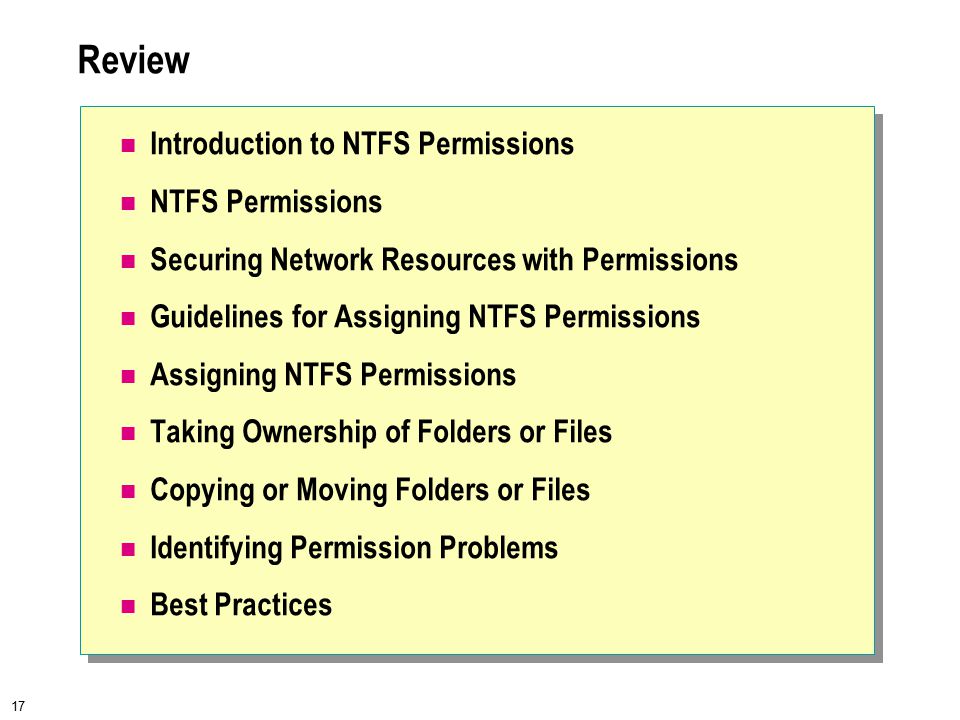This screenshot has width=960, height=720.
Task: Click the bullet square before Securing Network Resources
Action: tap(128, 261)
